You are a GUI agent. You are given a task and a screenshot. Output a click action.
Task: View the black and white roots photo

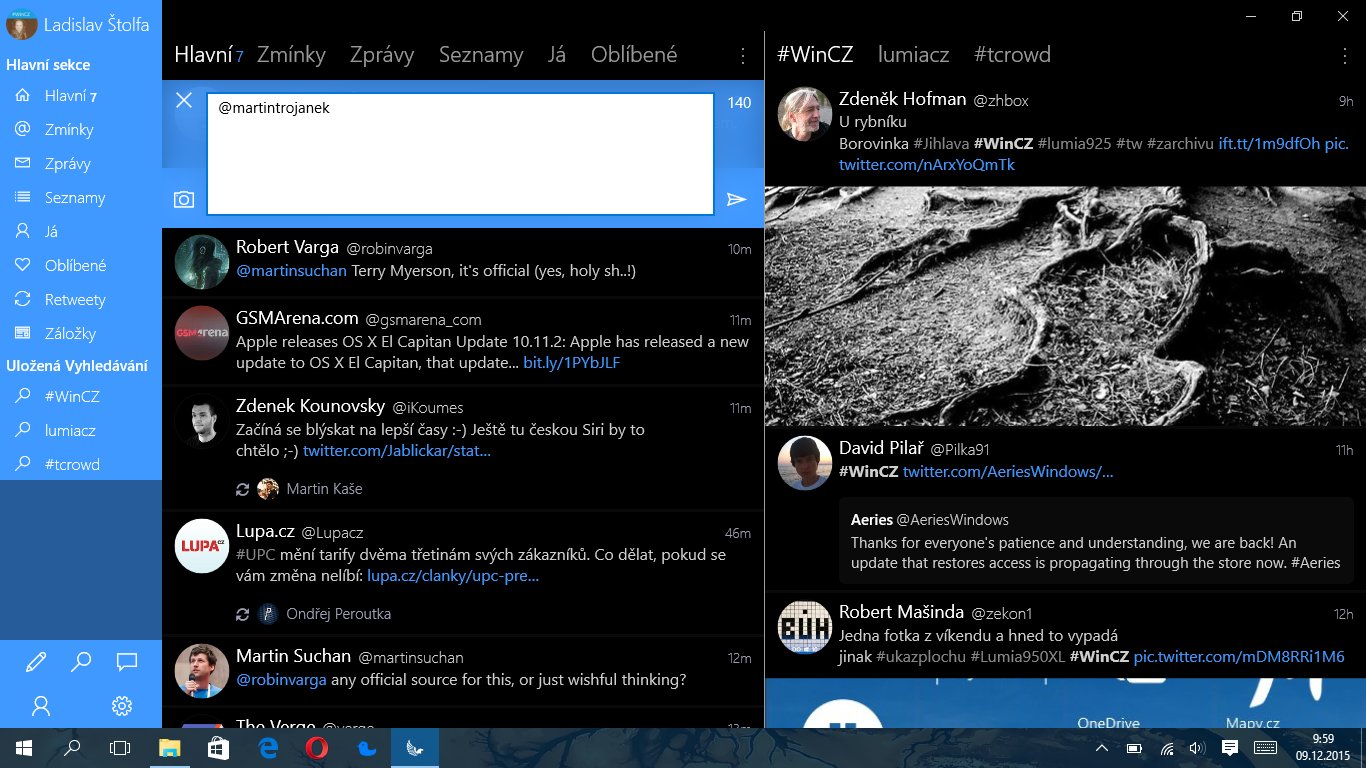point(1065,306)
